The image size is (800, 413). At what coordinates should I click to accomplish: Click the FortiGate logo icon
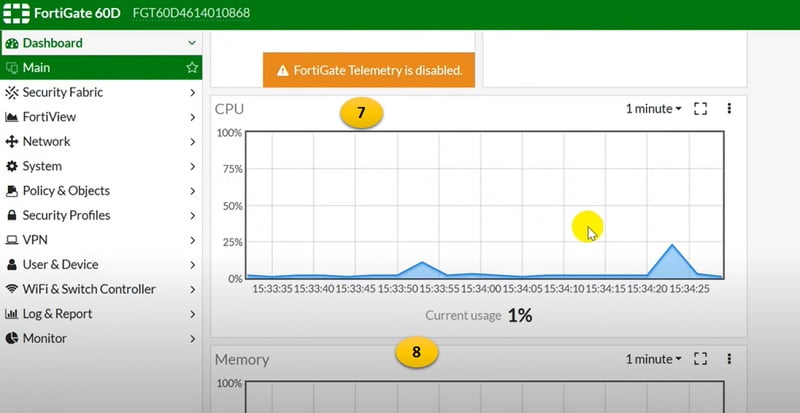[16, 13]
